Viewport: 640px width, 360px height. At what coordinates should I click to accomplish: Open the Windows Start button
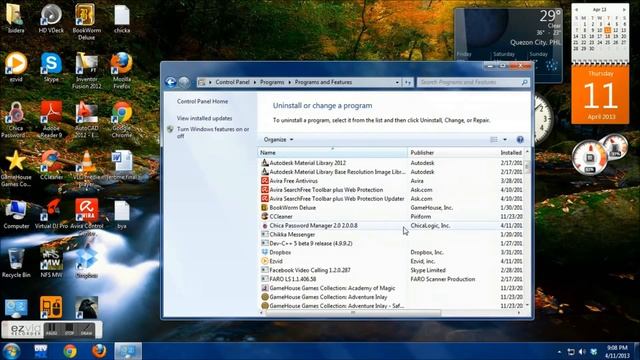(11, 351)
